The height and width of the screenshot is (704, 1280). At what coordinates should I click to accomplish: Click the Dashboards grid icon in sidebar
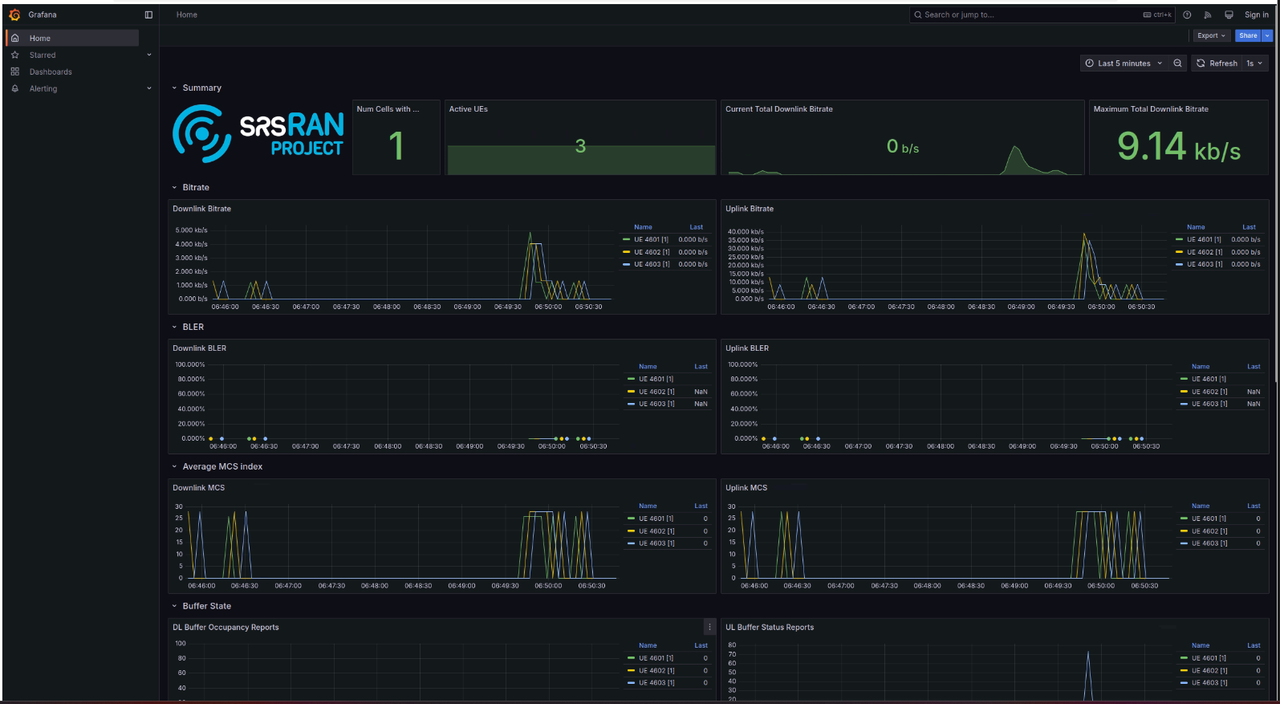click(x=15, y=72)
